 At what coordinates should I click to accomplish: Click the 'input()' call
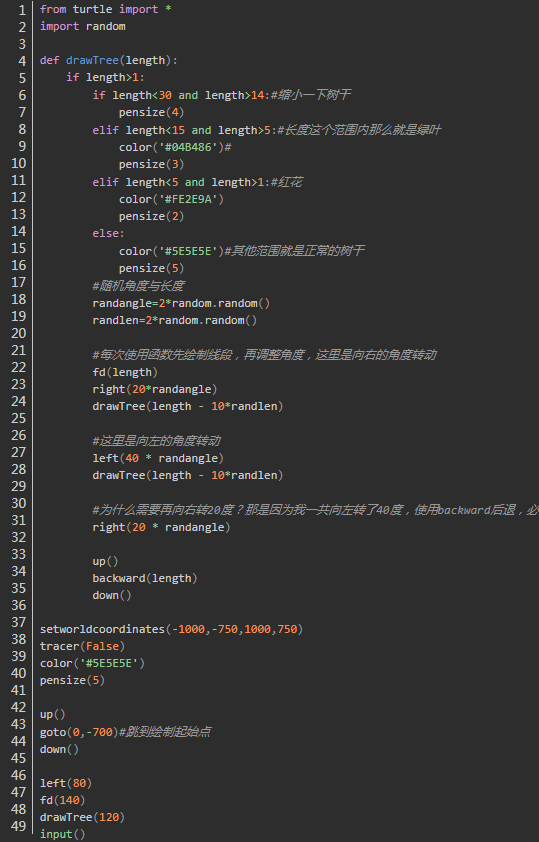point(63,834)
